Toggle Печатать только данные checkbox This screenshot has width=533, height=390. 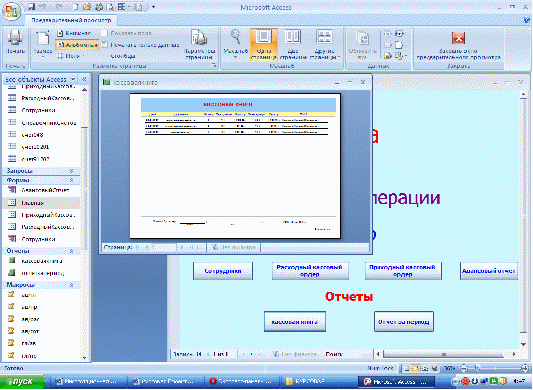click(104, 45)
